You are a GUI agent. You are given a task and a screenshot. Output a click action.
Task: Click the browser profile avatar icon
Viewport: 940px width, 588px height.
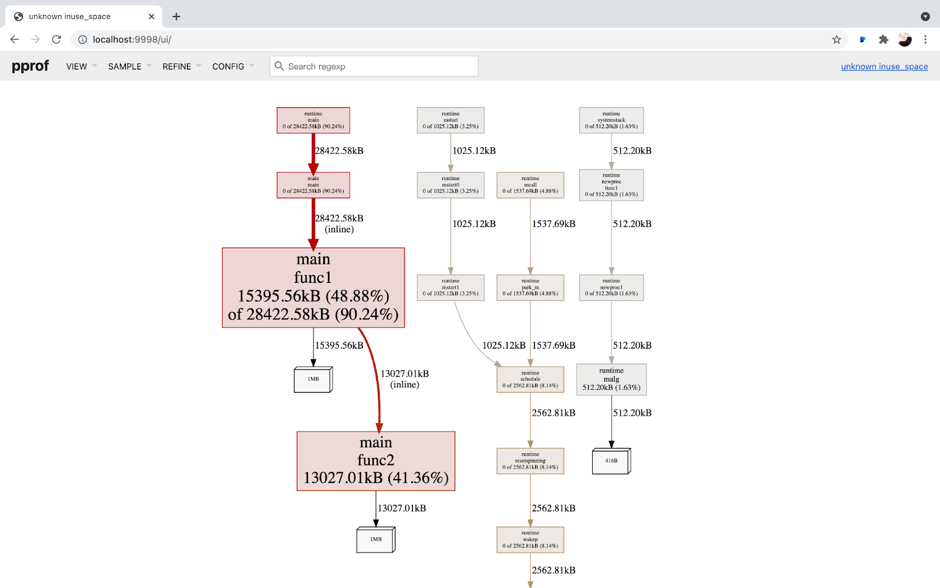[906, 39]
